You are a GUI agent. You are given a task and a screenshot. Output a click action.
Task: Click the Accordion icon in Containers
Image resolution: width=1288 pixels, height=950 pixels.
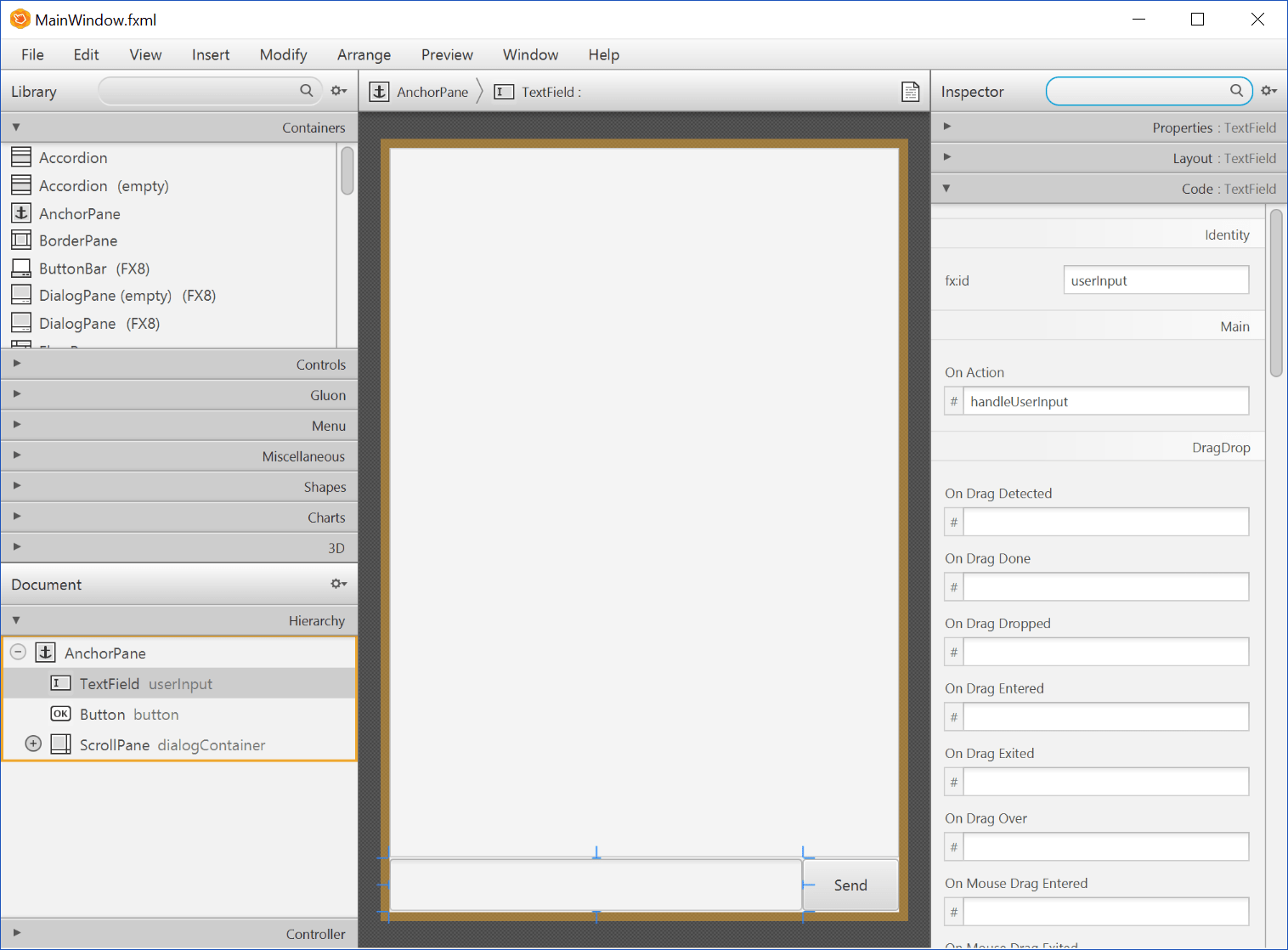point(21,156)
